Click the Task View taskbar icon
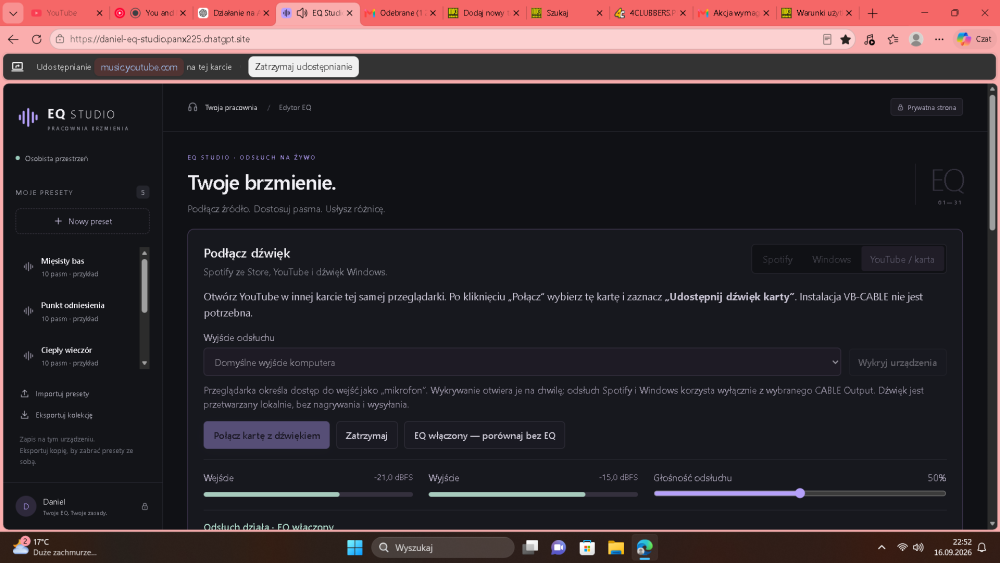Viewport: 1000px width, 563px height. [x=530, y=547]
